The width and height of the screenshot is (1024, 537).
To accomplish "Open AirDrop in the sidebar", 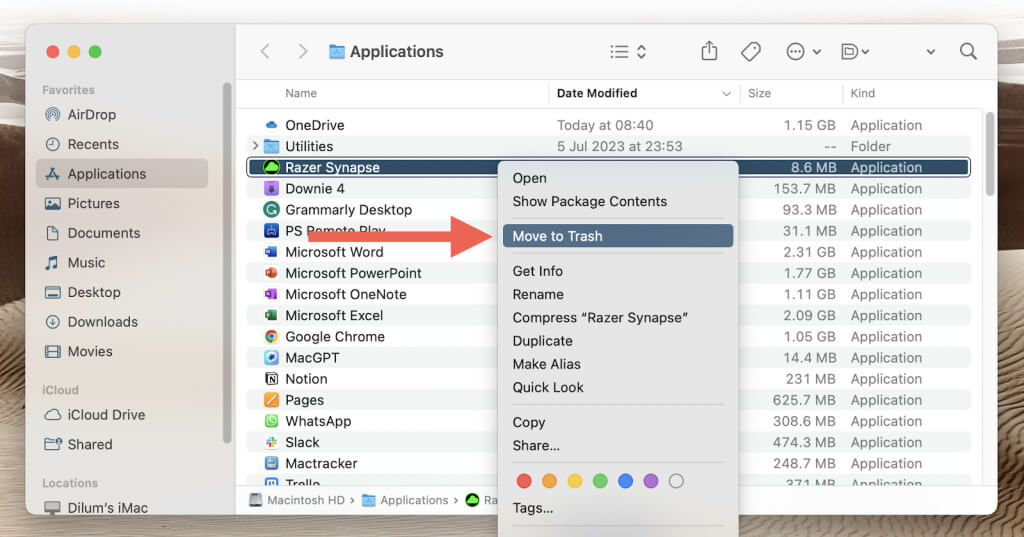I will [x=91, y=114].
